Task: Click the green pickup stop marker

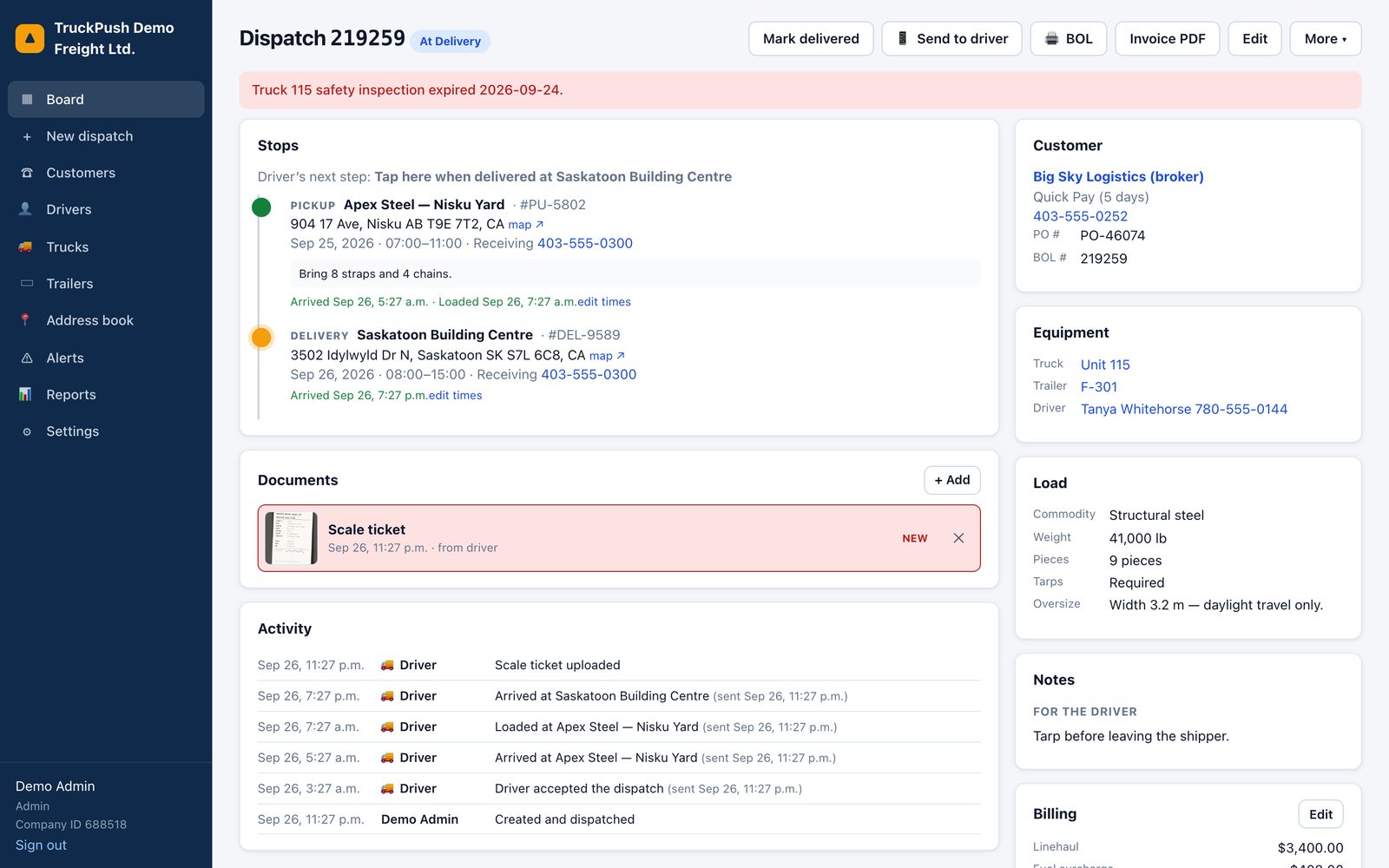Action: coord(261,207)
